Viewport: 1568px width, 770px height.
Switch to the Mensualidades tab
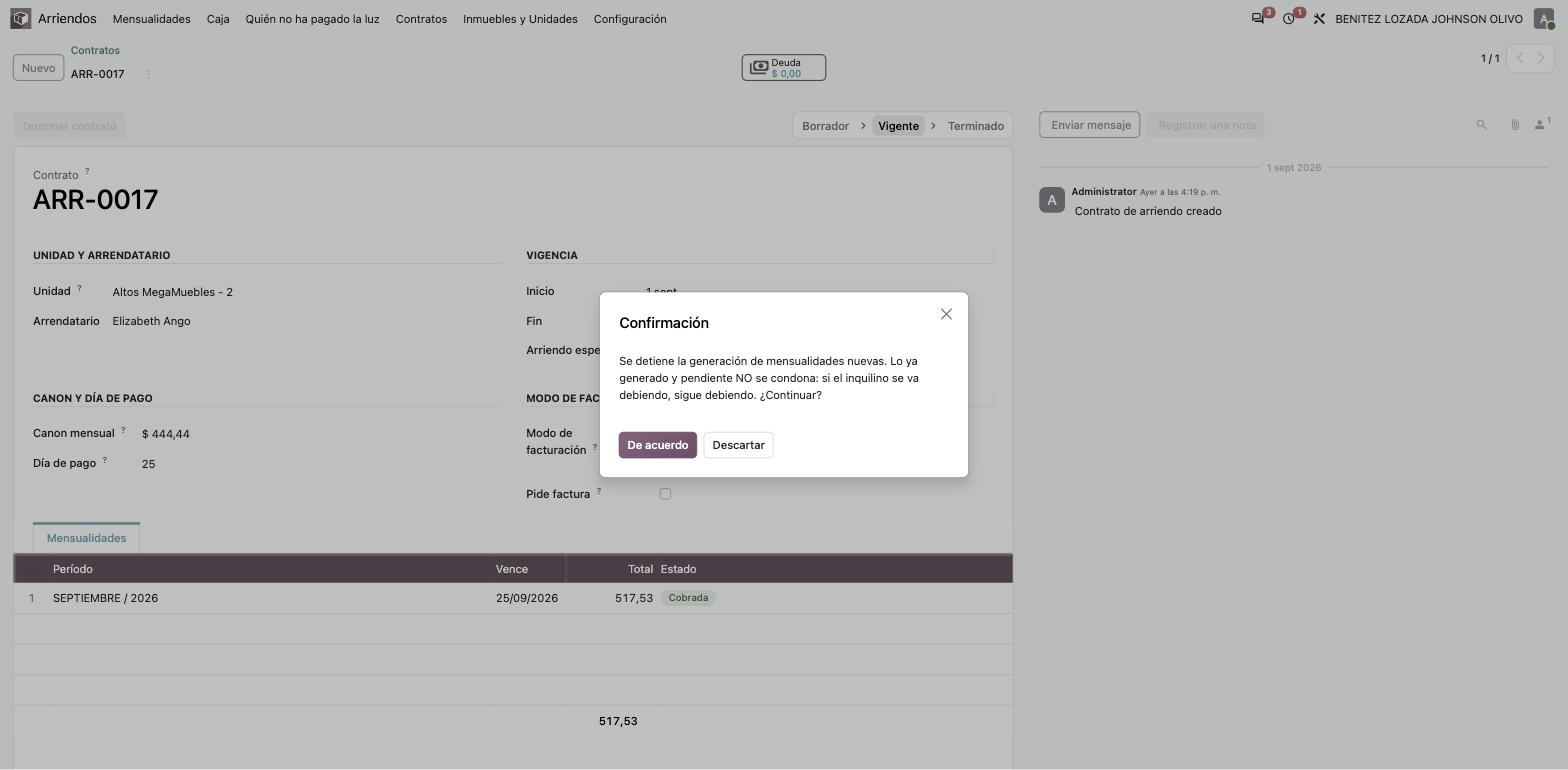click(x=86, y=538)
